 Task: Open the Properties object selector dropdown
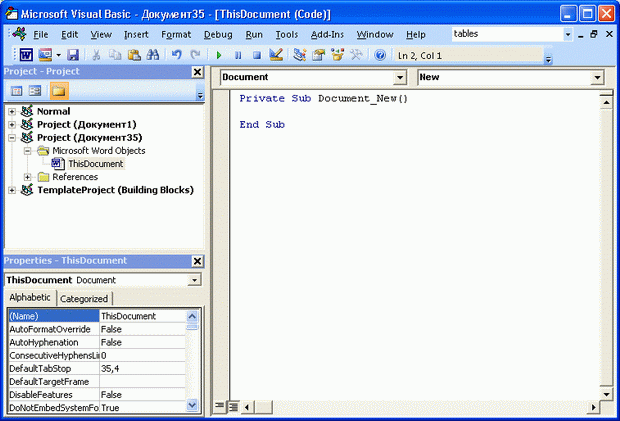coord(194,280)
